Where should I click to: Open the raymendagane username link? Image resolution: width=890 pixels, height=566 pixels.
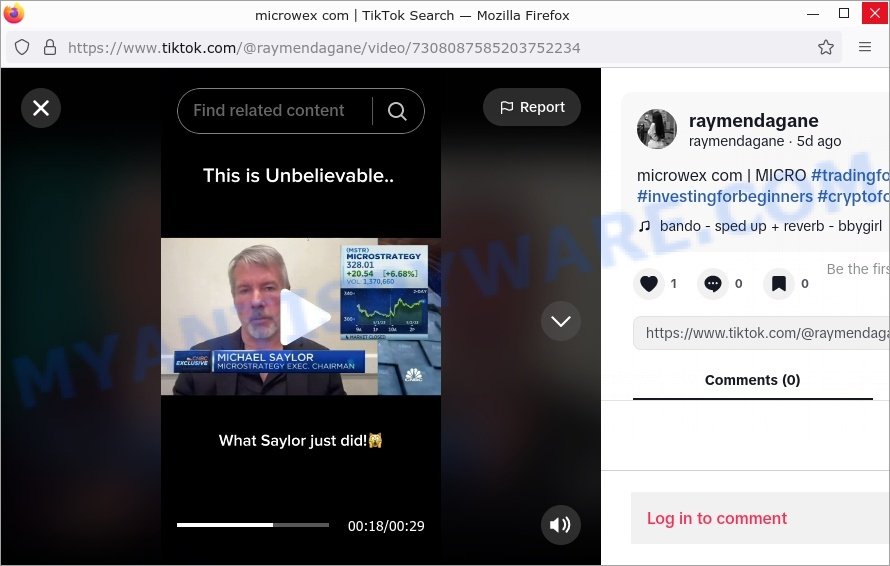753,120
